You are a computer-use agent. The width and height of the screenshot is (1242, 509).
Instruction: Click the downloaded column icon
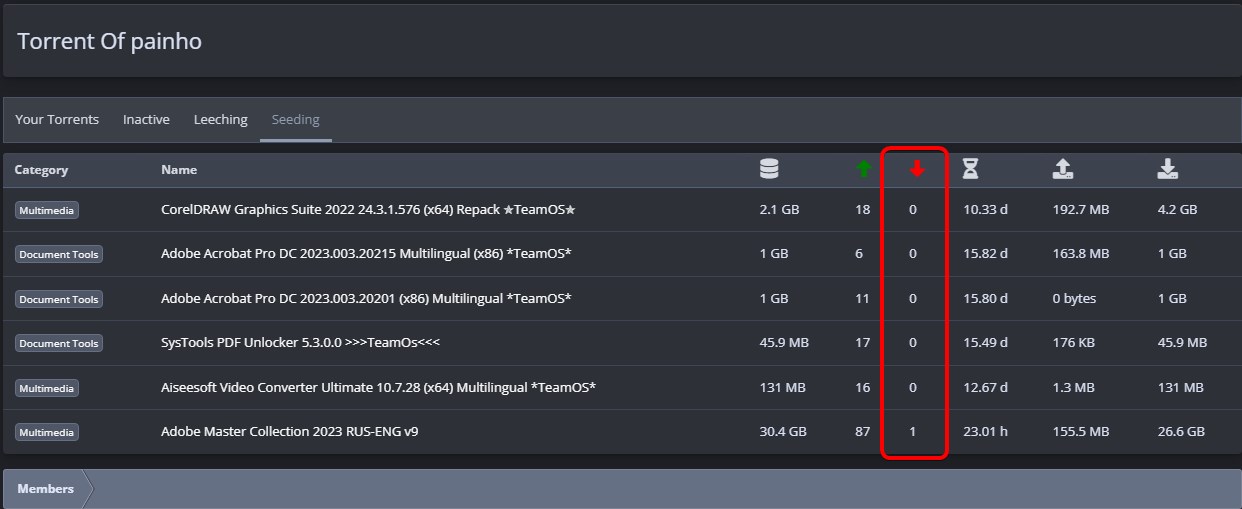1167,170
